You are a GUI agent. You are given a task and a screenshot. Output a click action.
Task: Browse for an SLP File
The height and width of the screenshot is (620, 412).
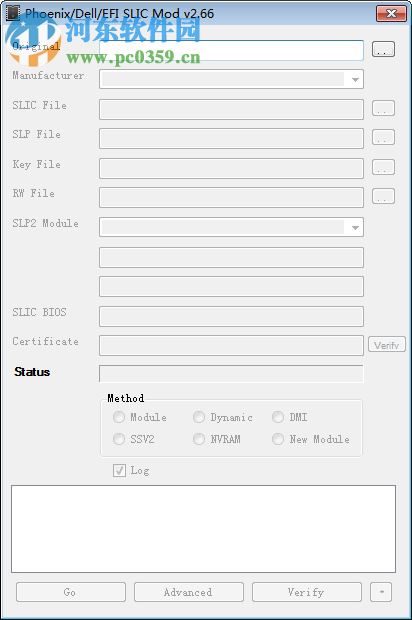pyautogui.click(x=383, y=137)
